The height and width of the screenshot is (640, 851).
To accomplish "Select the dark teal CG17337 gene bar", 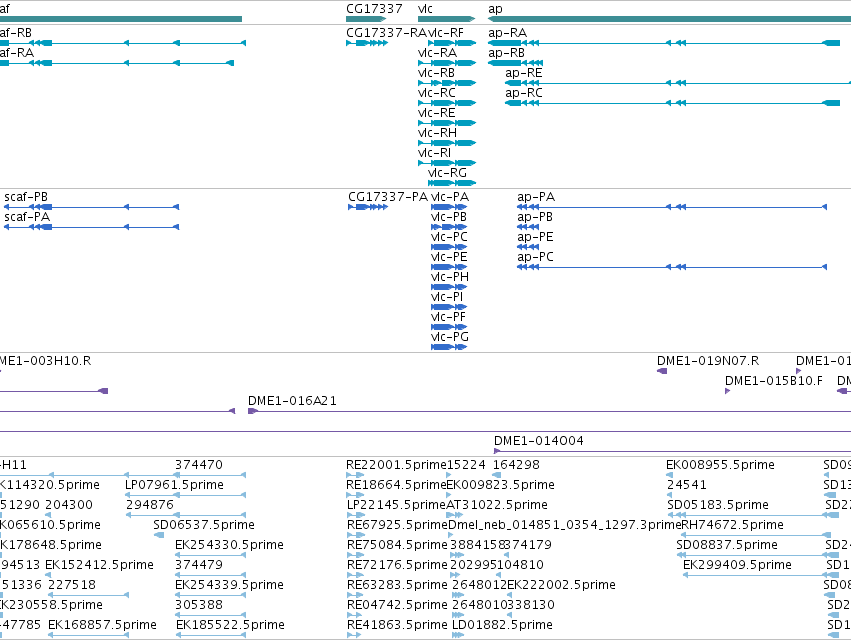I will point(366,19).
